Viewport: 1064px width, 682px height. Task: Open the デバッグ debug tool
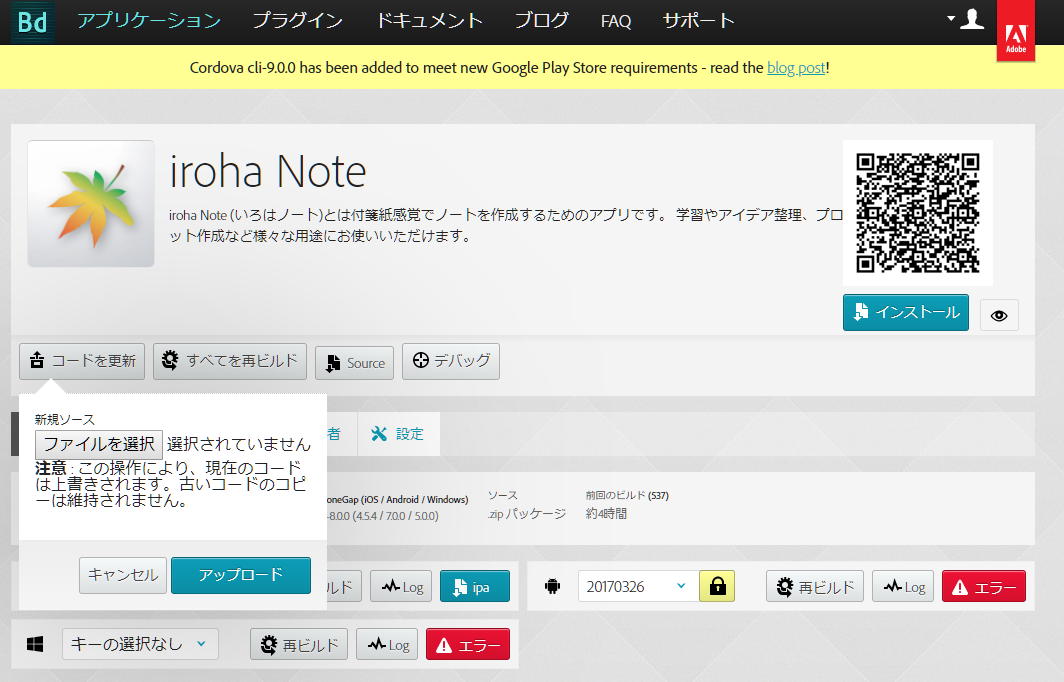click(450, 362)
